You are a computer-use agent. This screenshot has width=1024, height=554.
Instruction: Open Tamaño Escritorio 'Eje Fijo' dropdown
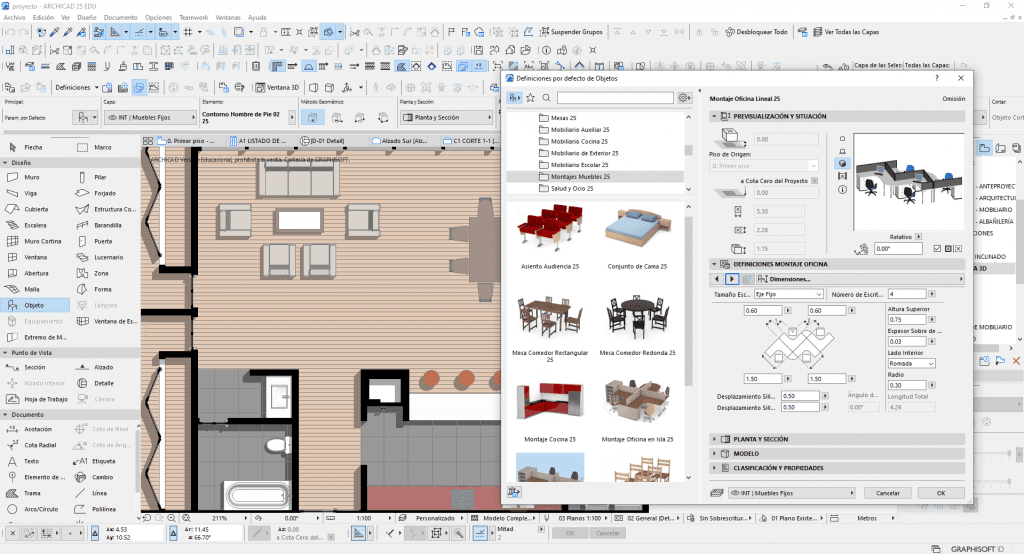788,294
